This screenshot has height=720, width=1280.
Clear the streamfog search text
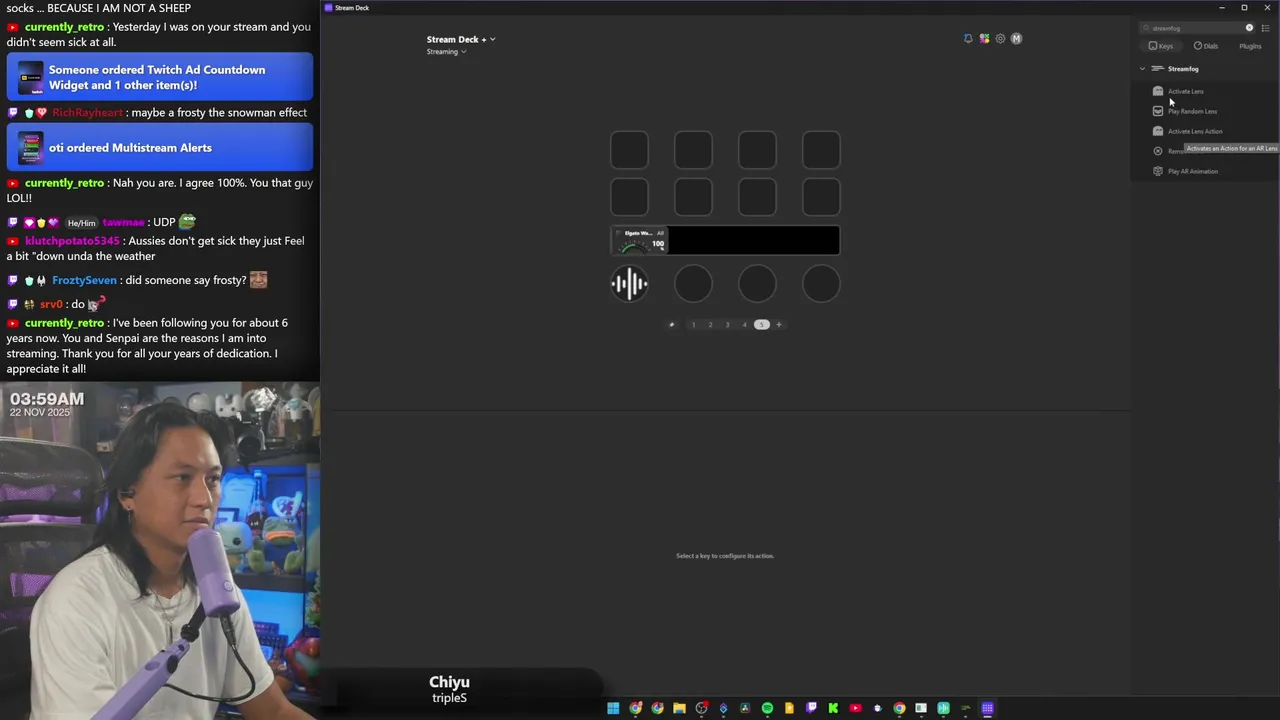[x=1249, y=28]
